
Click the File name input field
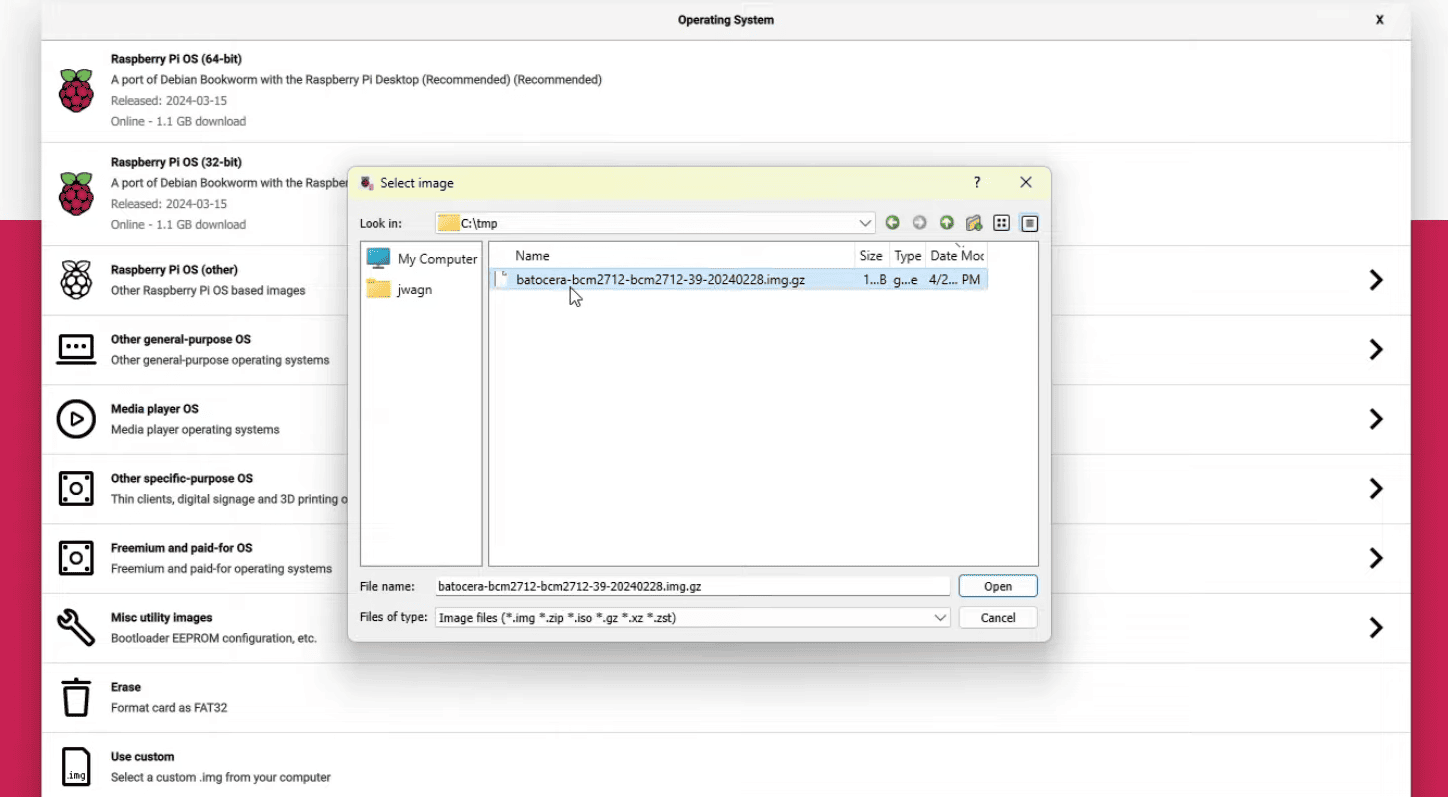tap(692, 587)
